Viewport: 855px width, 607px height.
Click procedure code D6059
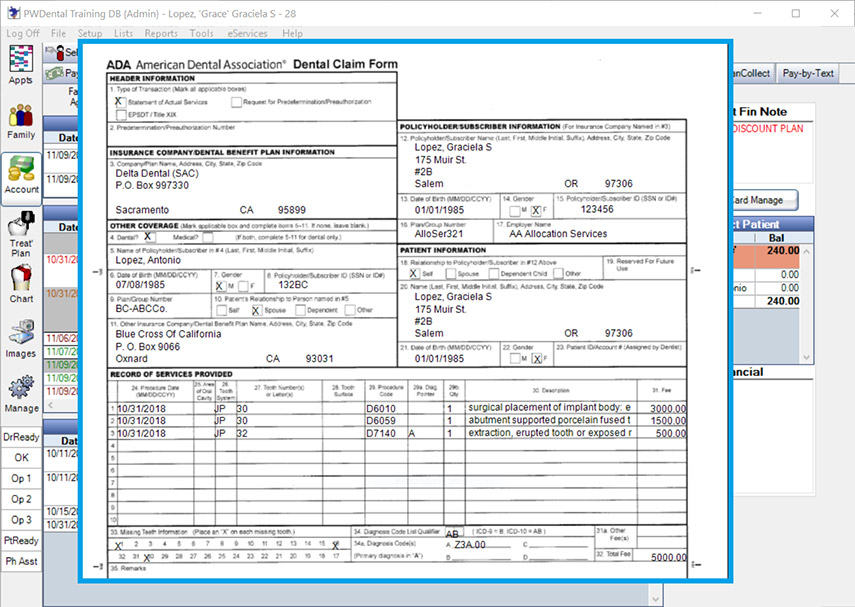coord(381,420)
